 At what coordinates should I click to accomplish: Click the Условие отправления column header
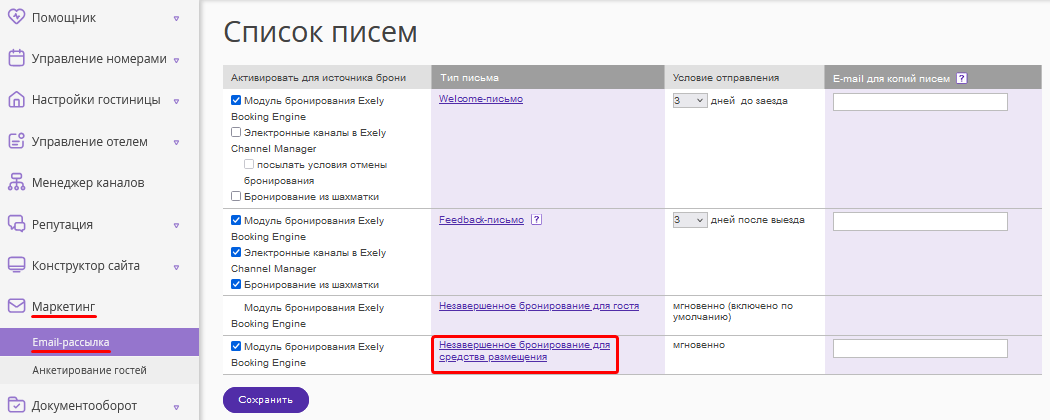(x=745, y=77)
